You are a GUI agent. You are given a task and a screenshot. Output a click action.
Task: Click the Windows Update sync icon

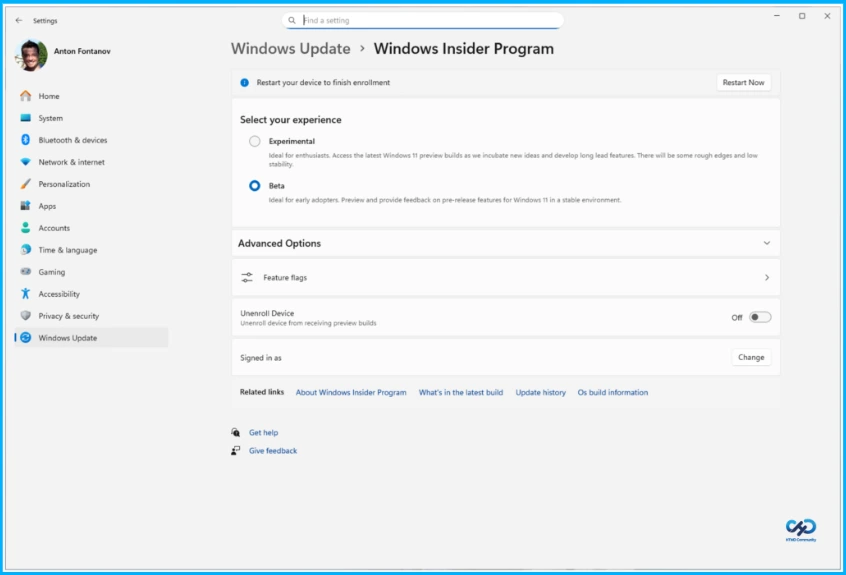click(x=25, y=338)
